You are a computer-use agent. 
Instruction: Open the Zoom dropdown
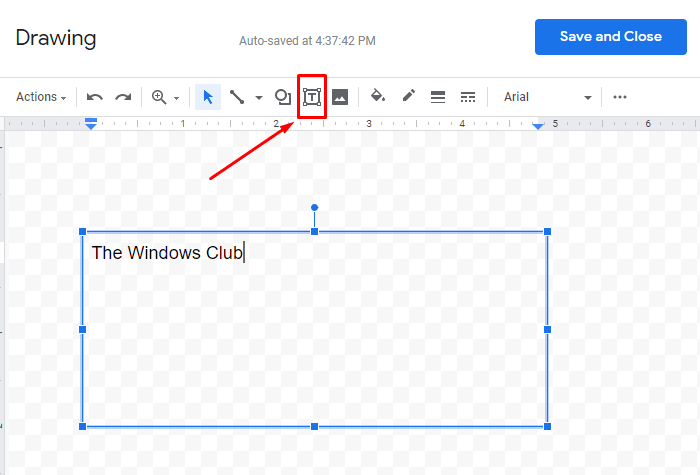pos(165,97)
